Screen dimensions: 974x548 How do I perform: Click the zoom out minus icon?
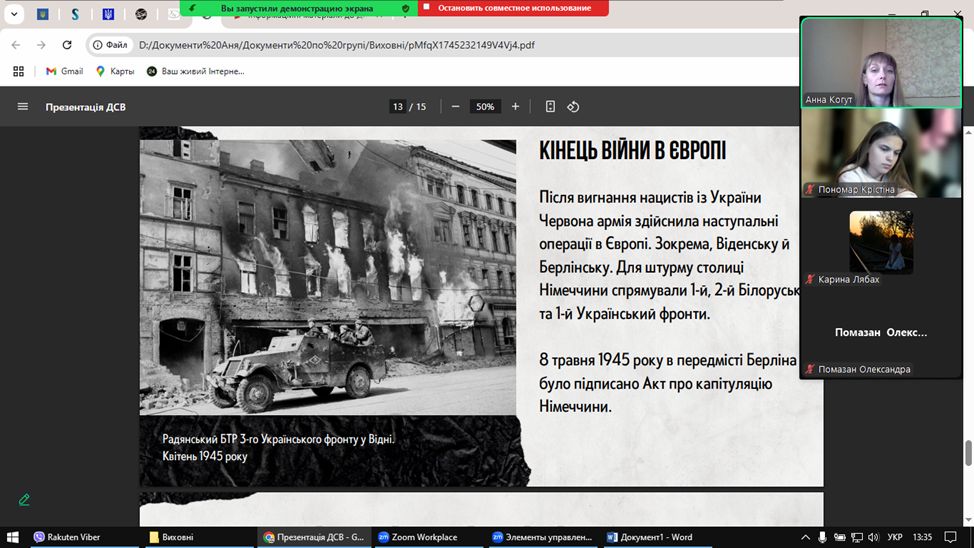click(x=455, y=107)
